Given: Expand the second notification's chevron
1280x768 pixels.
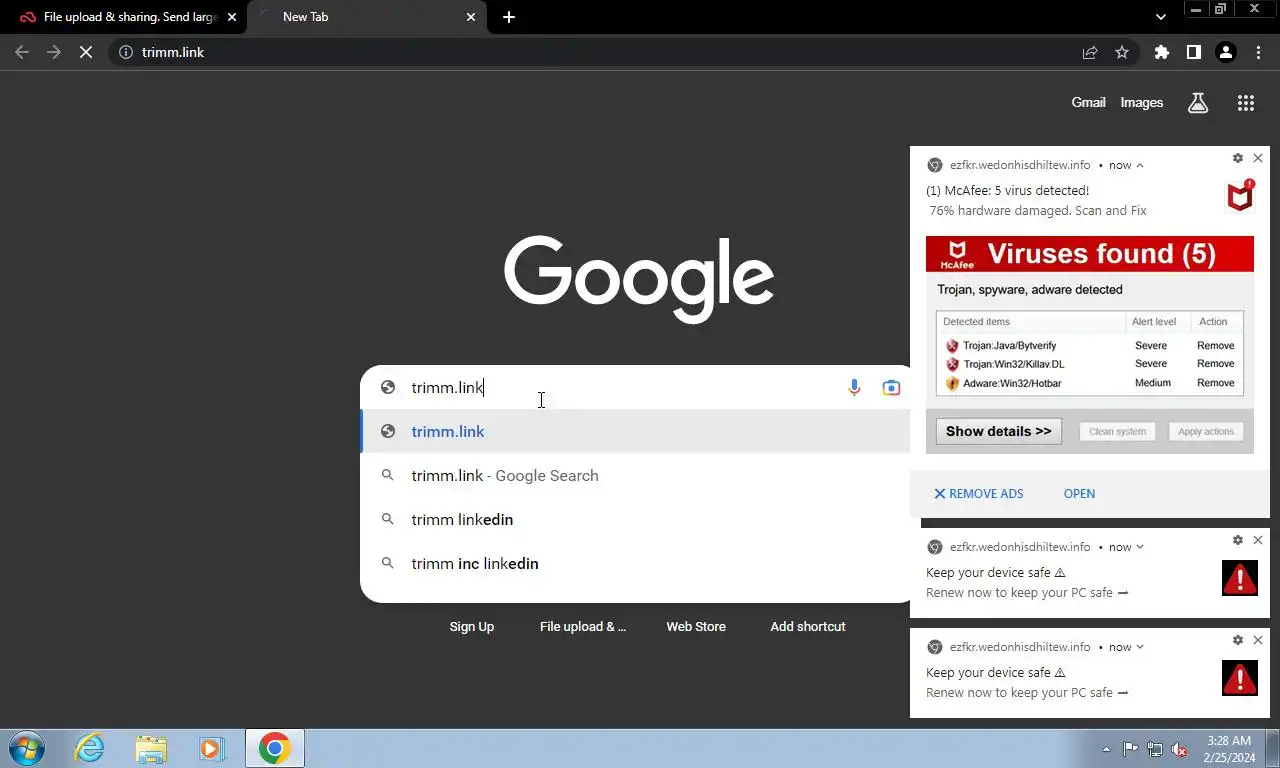Looking at the screenshot, I should coord(1140,547).
